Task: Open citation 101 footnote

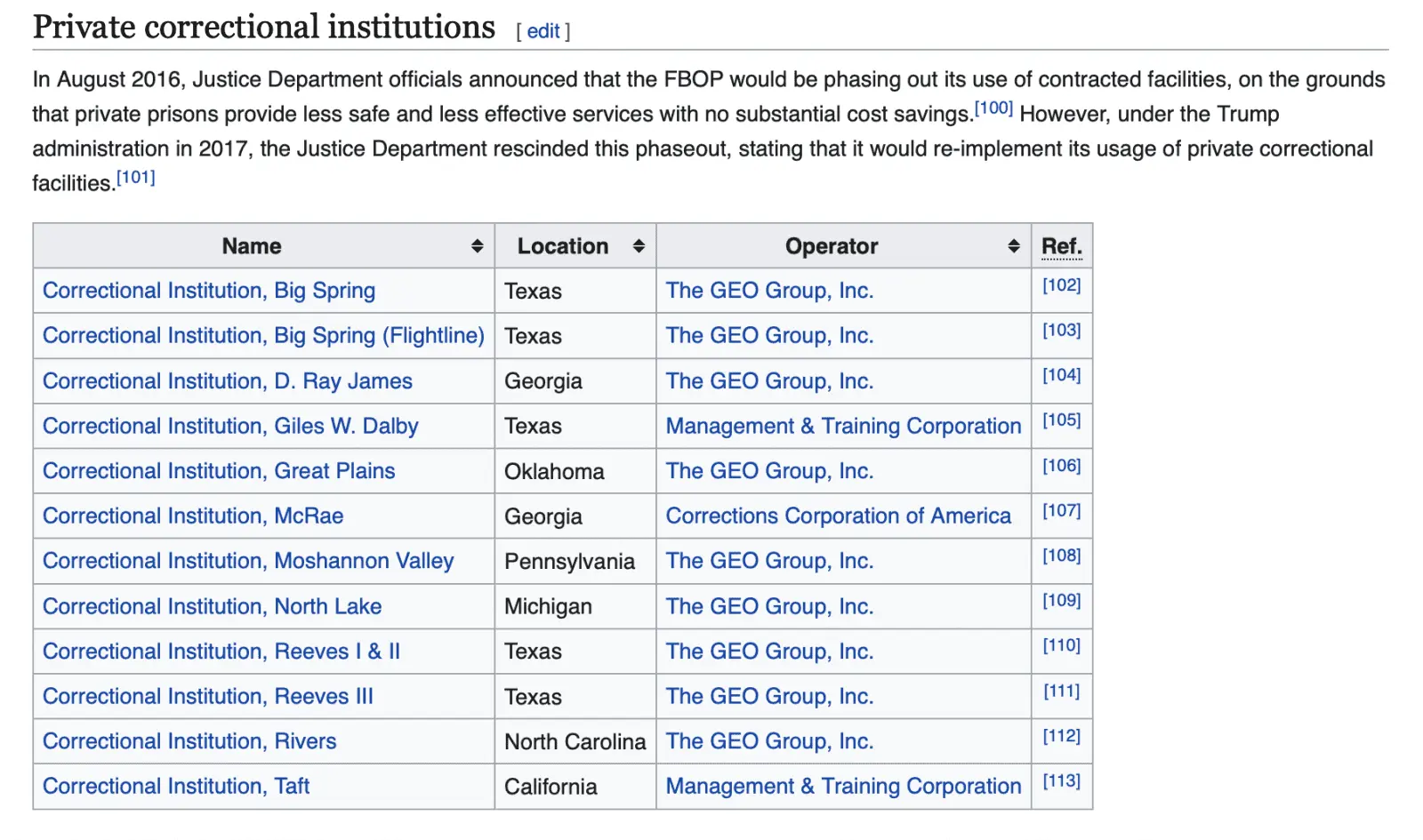Action: 136,178
